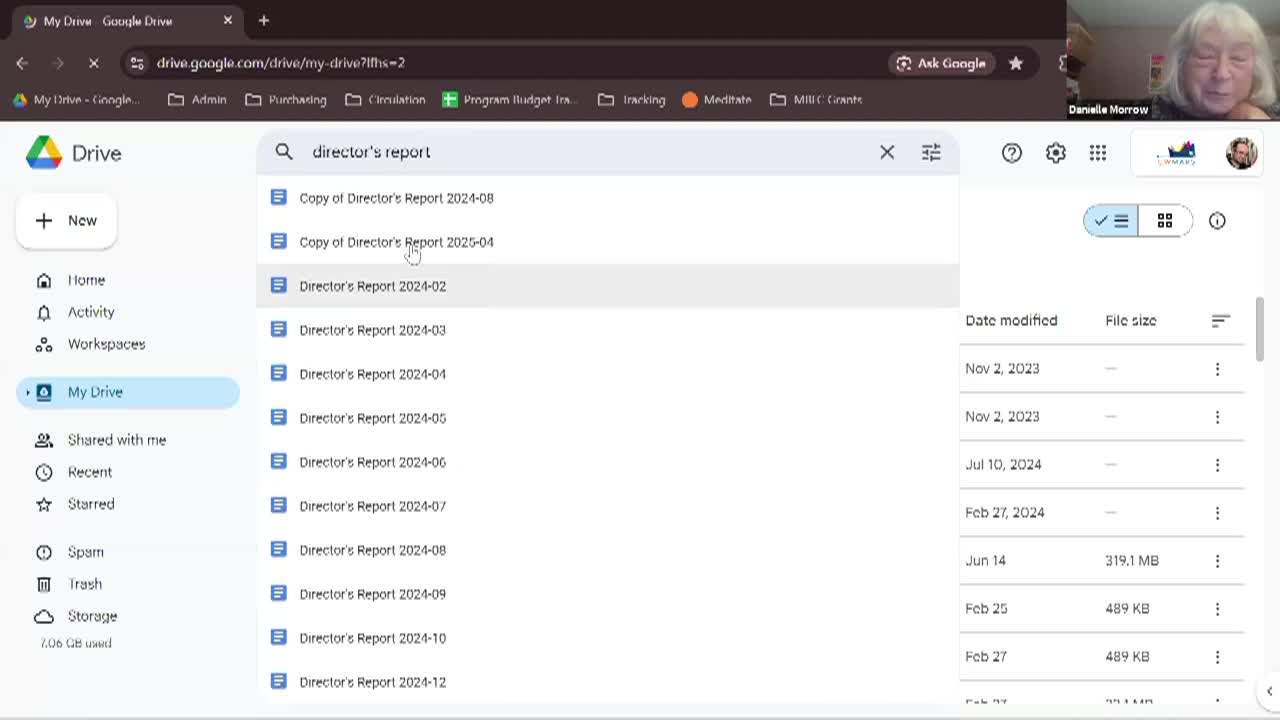Open the Trash section

84,584
